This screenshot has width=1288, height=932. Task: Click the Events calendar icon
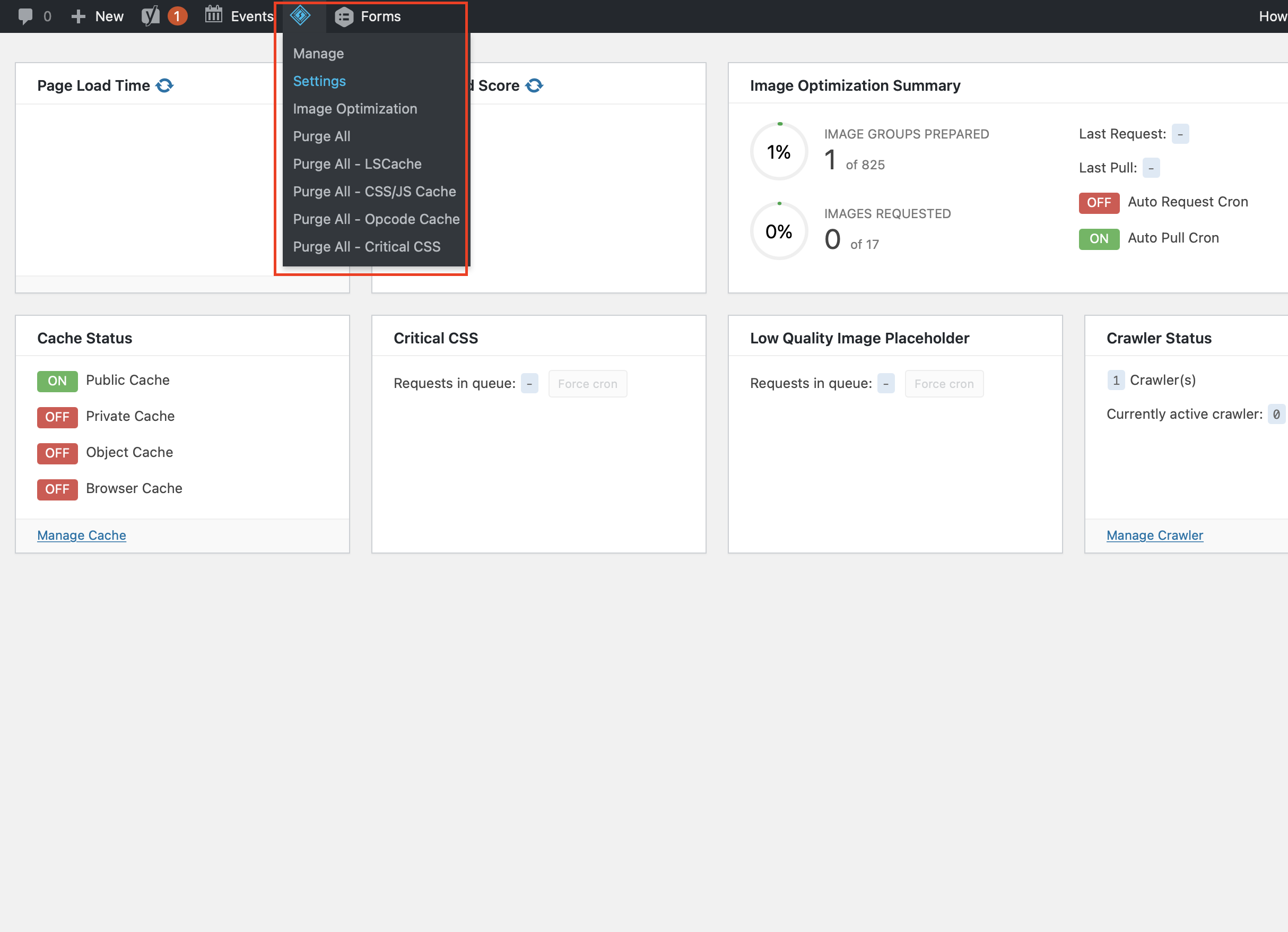click(214, 15)
